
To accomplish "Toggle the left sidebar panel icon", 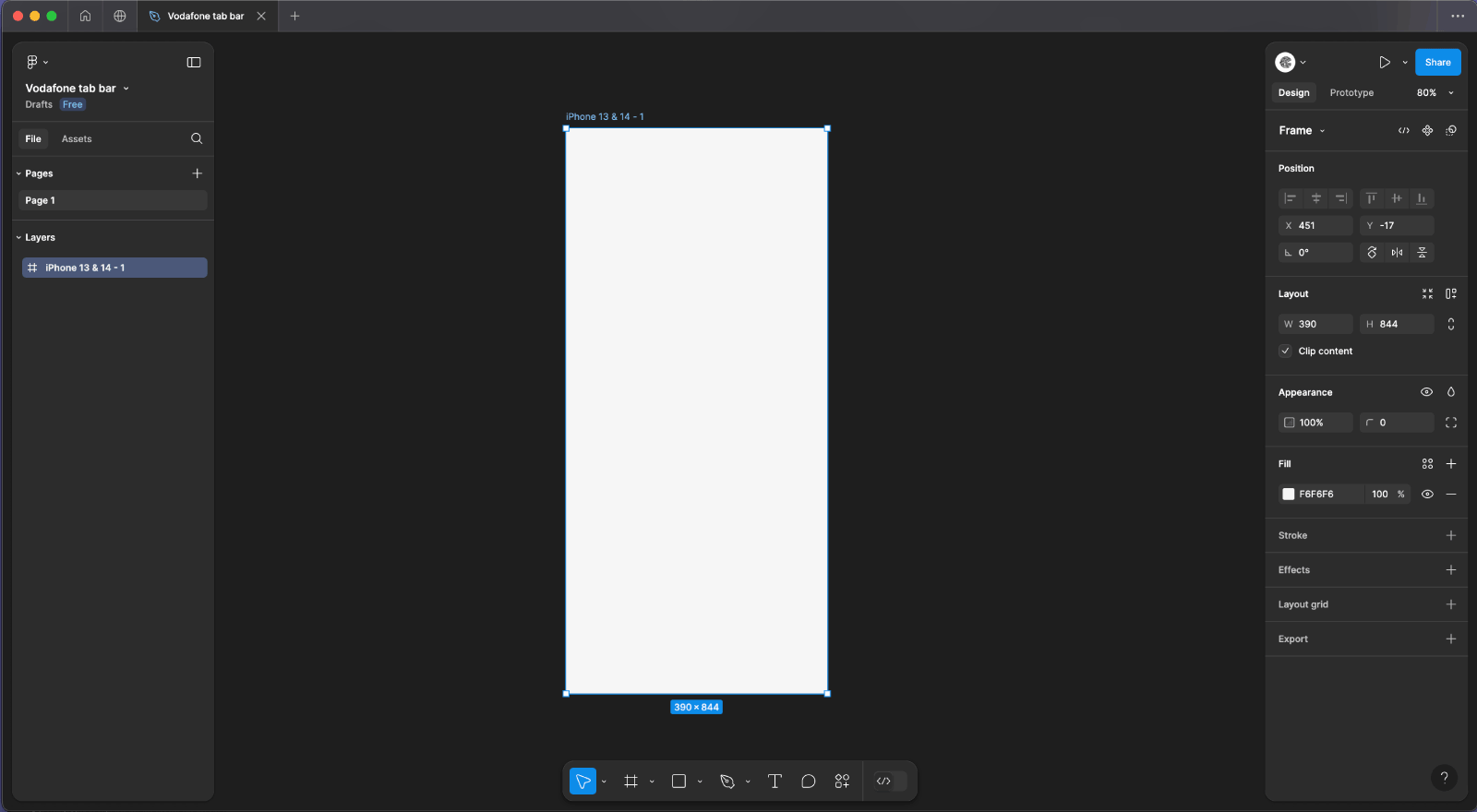I will 194,63.
